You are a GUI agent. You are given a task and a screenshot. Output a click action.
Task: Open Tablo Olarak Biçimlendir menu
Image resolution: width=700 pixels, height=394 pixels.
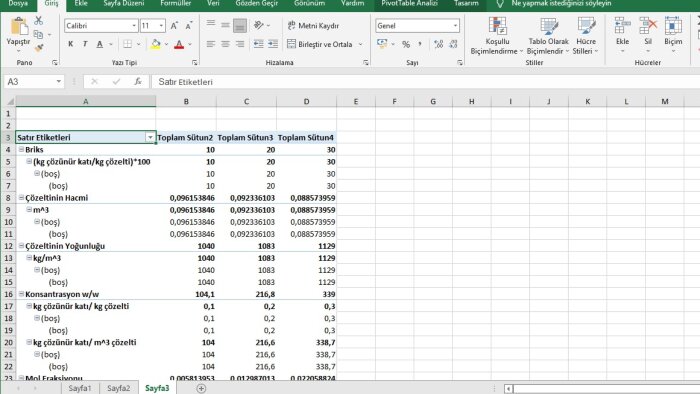coord(548,36)
